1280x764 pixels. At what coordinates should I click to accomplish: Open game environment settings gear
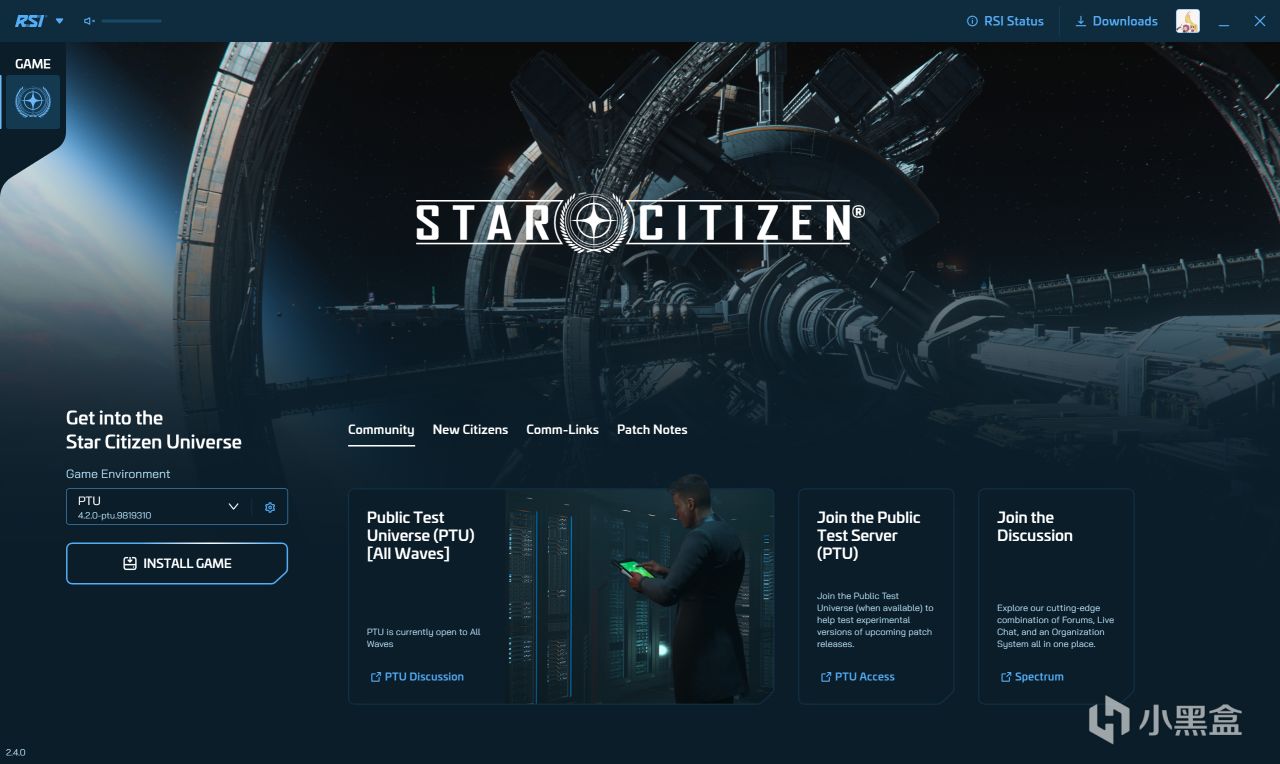(270, 507)
